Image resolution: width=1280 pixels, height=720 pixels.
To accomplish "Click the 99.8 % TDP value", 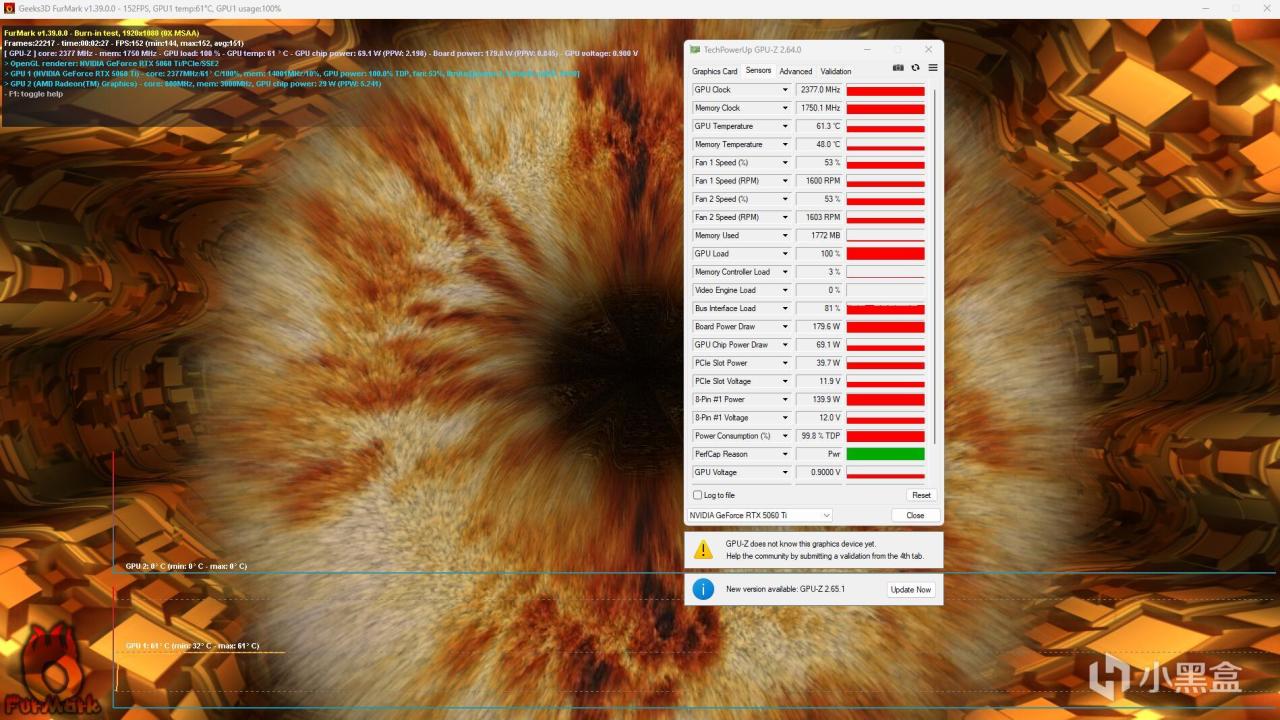I will 819,436.
